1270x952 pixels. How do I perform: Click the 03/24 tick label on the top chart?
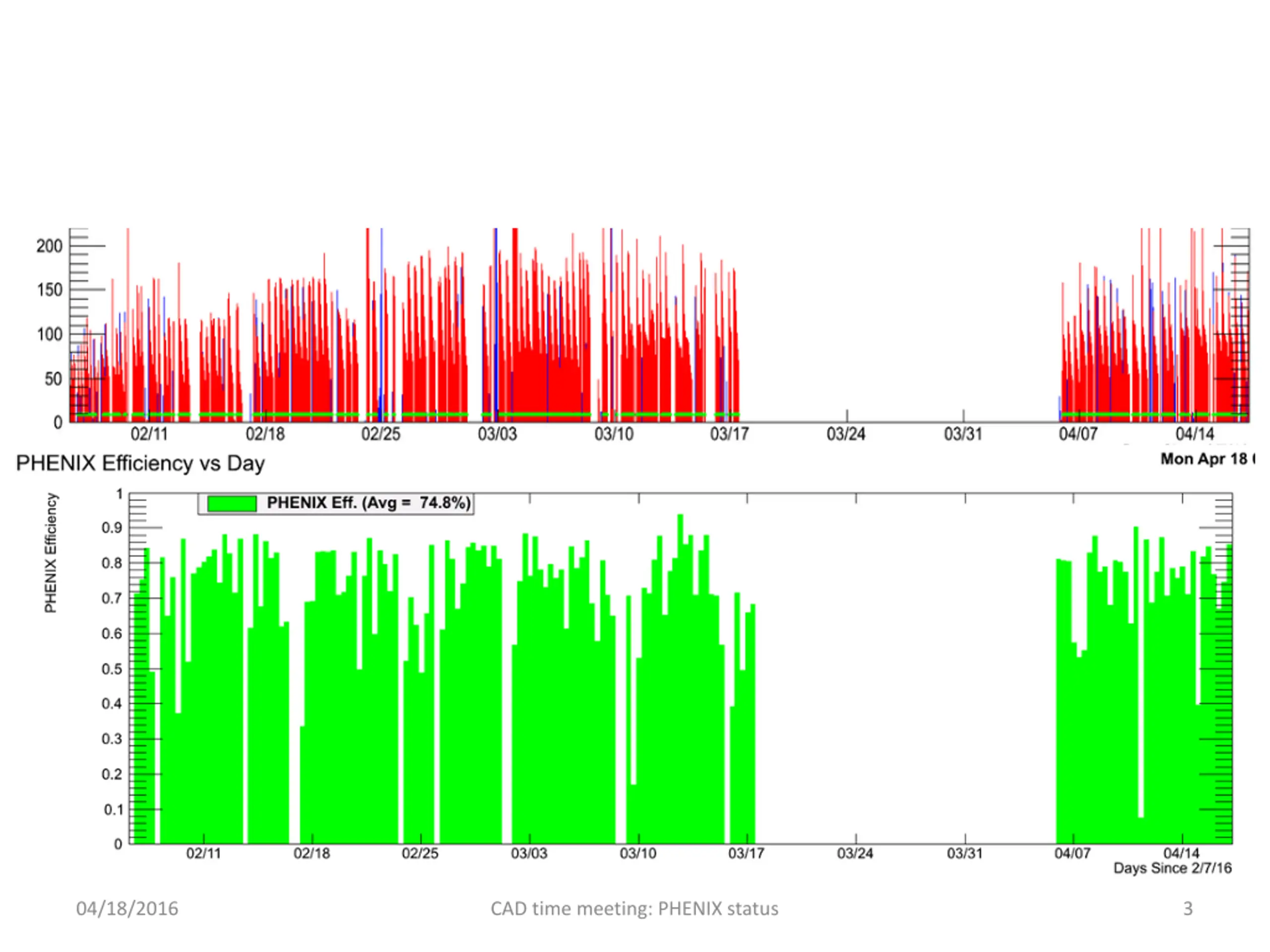point(846,434)
